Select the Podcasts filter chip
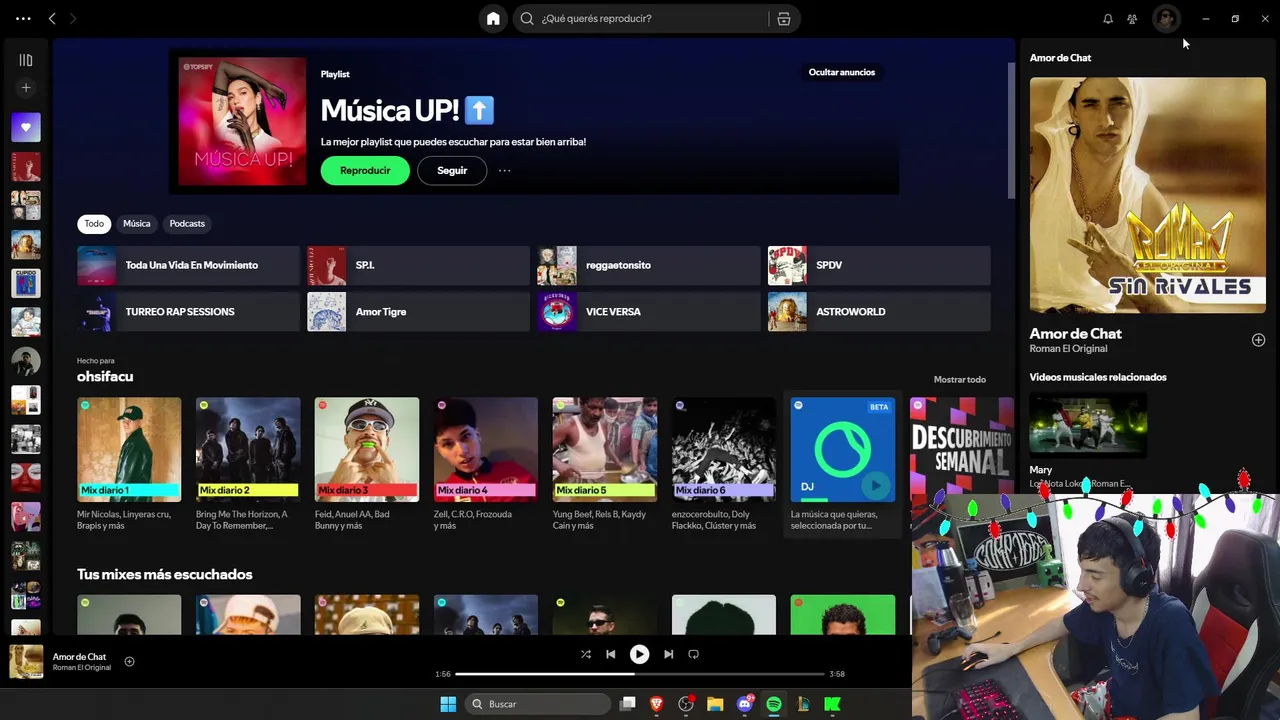This screenshot has height=720, width=1280. pos(187,224)
